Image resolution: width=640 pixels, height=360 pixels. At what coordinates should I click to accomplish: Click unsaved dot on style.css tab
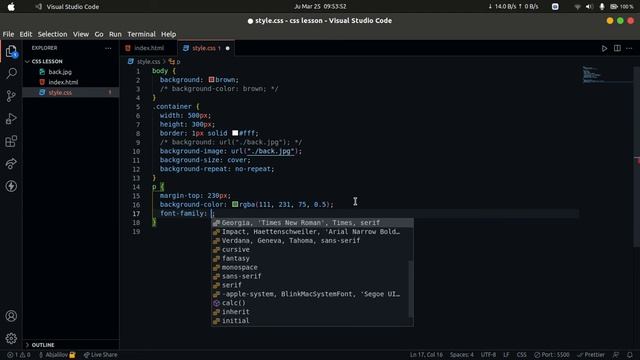(228, 48)
